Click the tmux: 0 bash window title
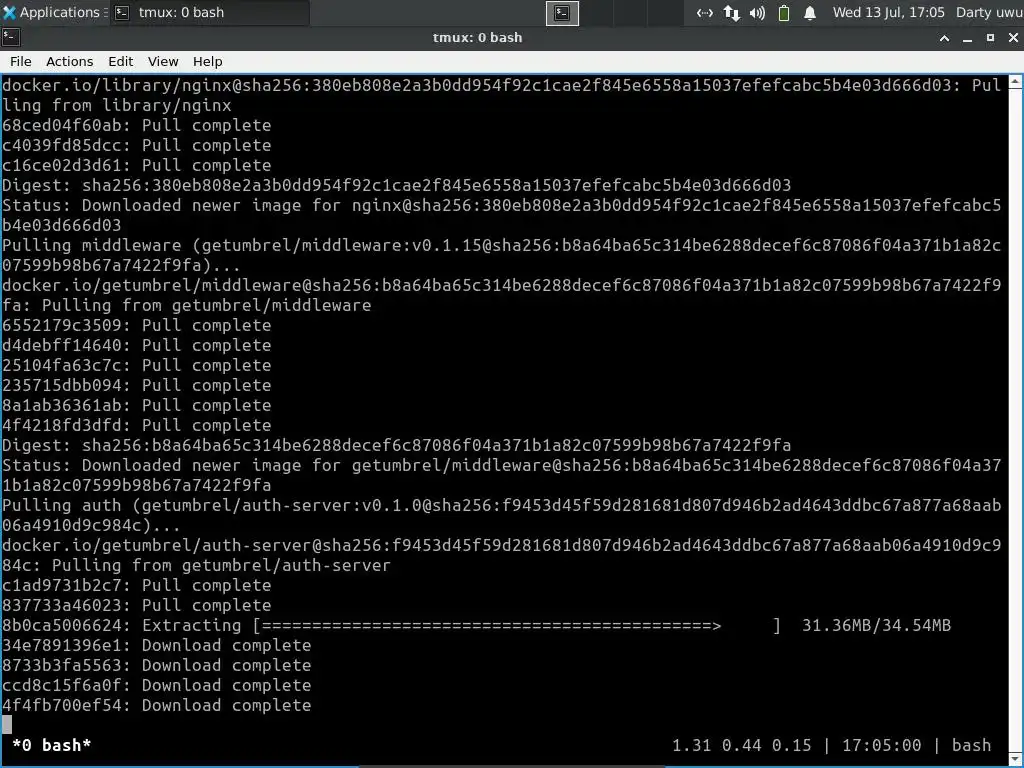This screenshot has width=1024, height=768. pos(477,38)
